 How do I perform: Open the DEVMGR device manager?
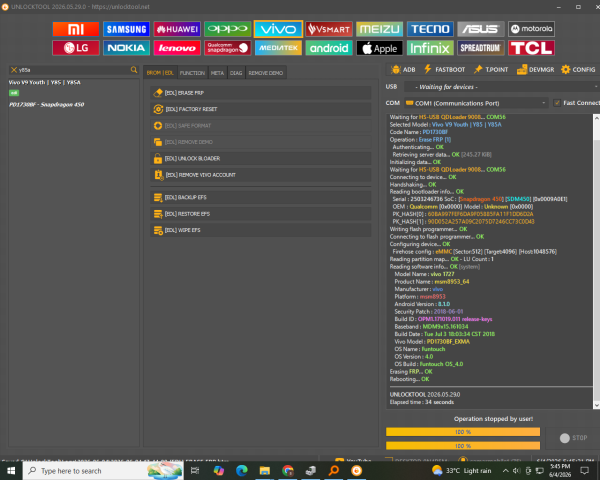coord(535,70)
